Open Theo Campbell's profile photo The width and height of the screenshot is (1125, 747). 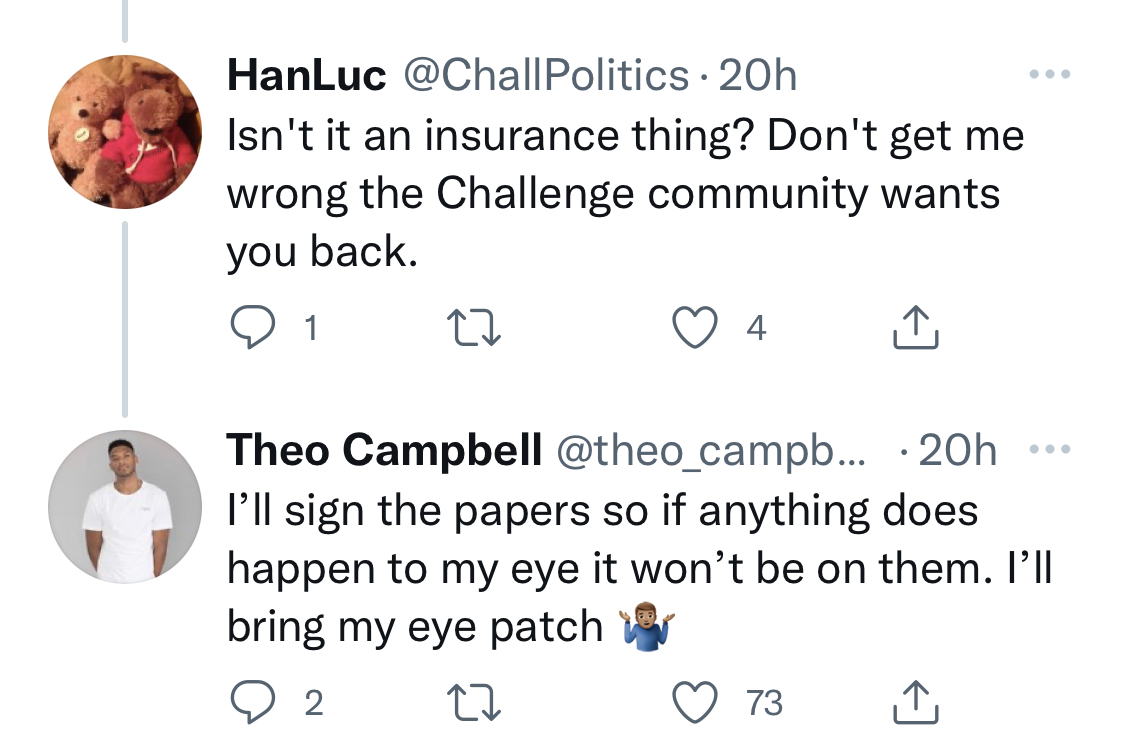(x=125, y=507)
